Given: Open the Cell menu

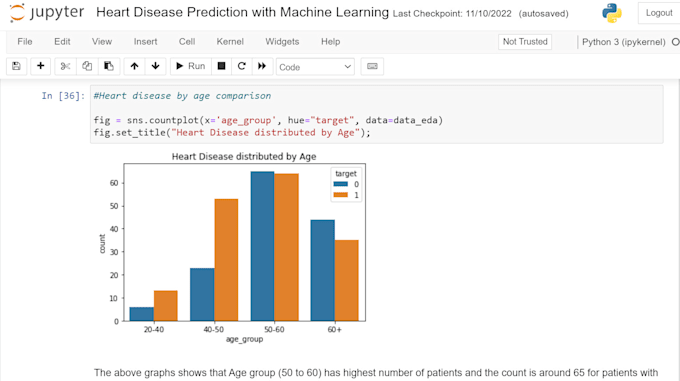Looking at the screenshot, I should coord(187,42).
